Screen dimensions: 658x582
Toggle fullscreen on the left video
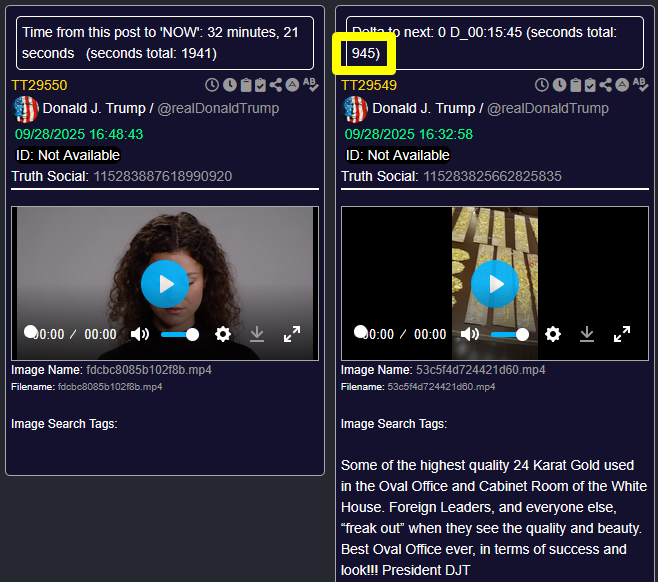click(x=292, y=334)
